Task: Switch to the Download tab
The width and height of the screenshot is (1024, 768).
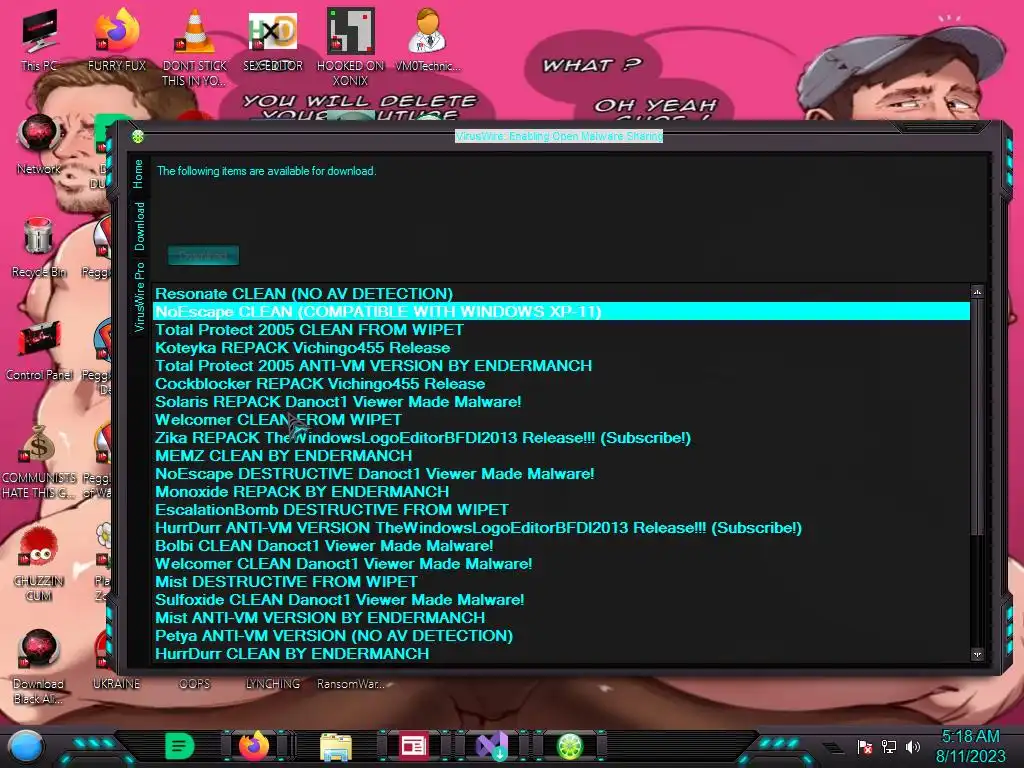Action: 139,226
